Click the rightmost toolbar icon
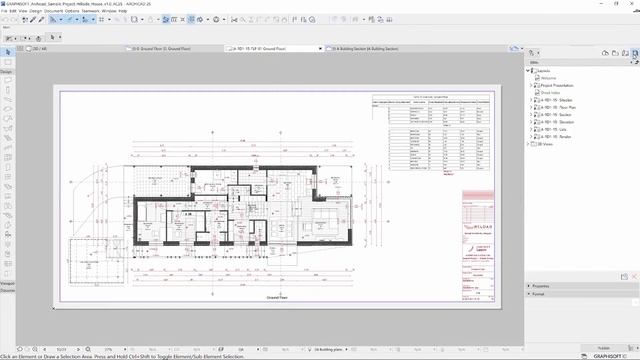 point(389,20)
